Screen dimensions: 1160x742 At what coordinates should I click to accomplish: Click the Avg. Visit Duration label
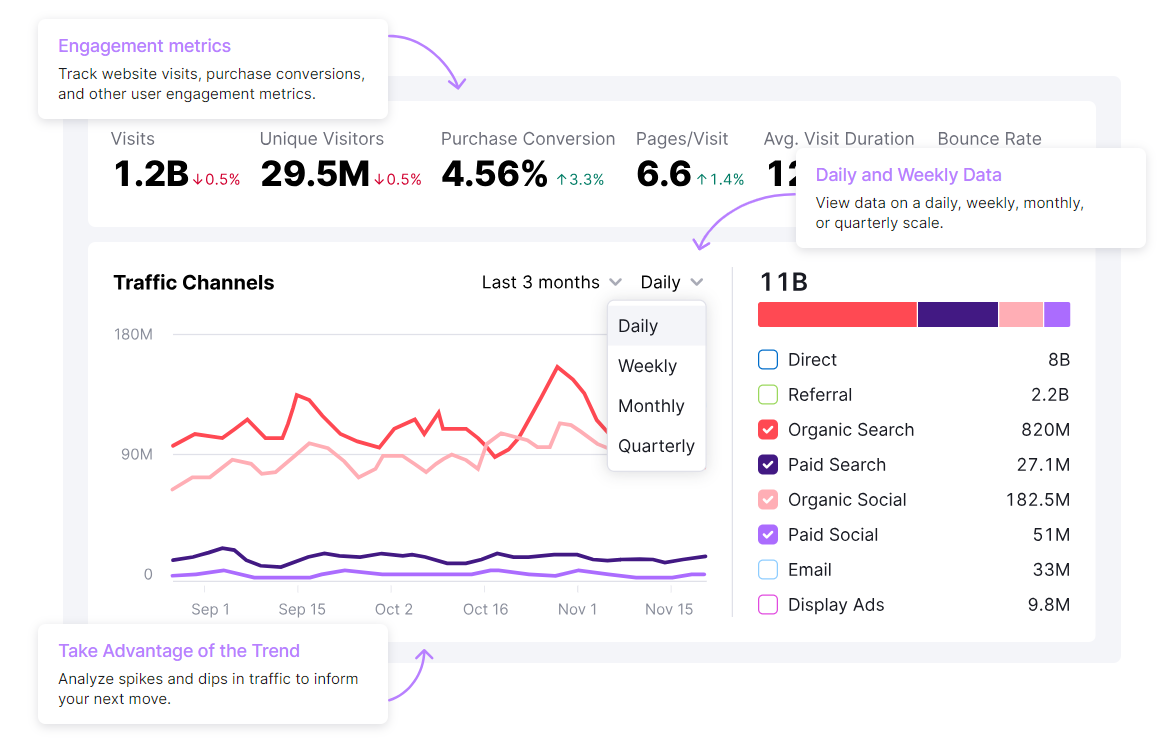839,138
